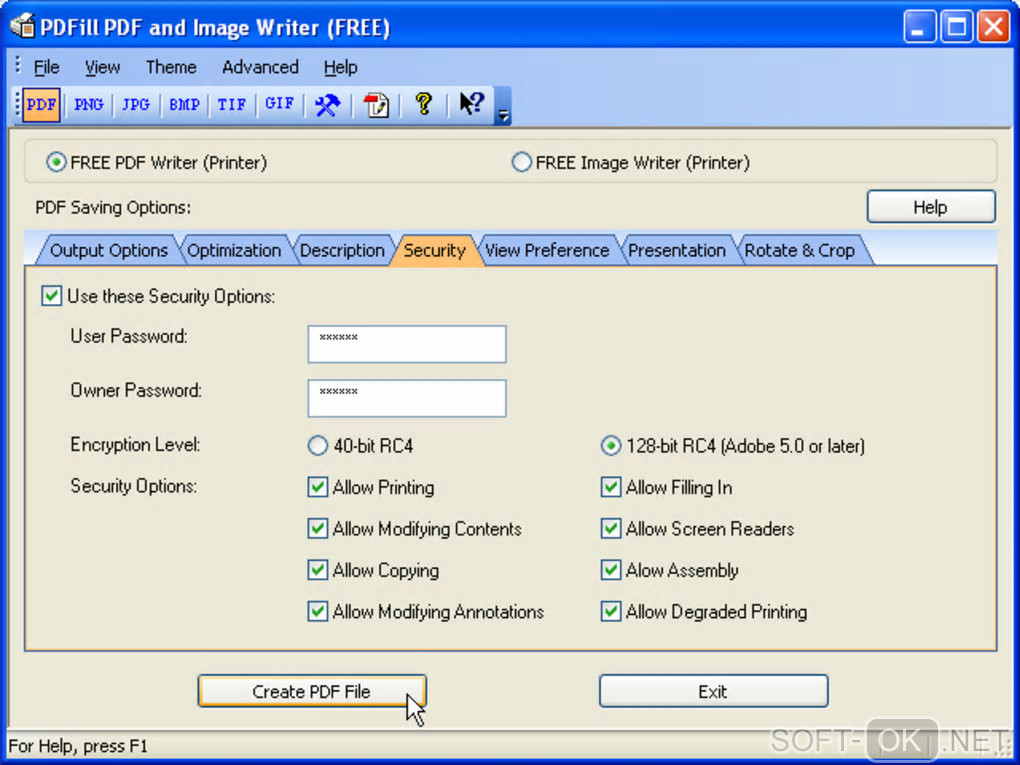Screen dimensions: 1020x765
Task: Click the printer application icon in title bar
Action: tap(23, 27)
